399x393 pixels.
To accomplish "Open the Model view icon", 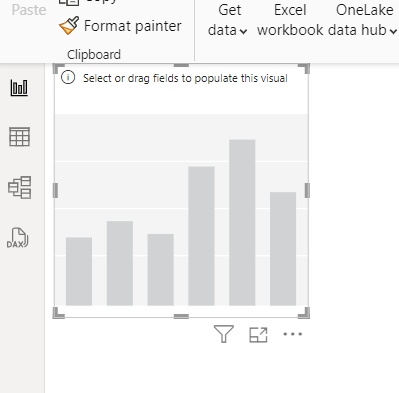I will pyautogui.click(x=20, y=187).
